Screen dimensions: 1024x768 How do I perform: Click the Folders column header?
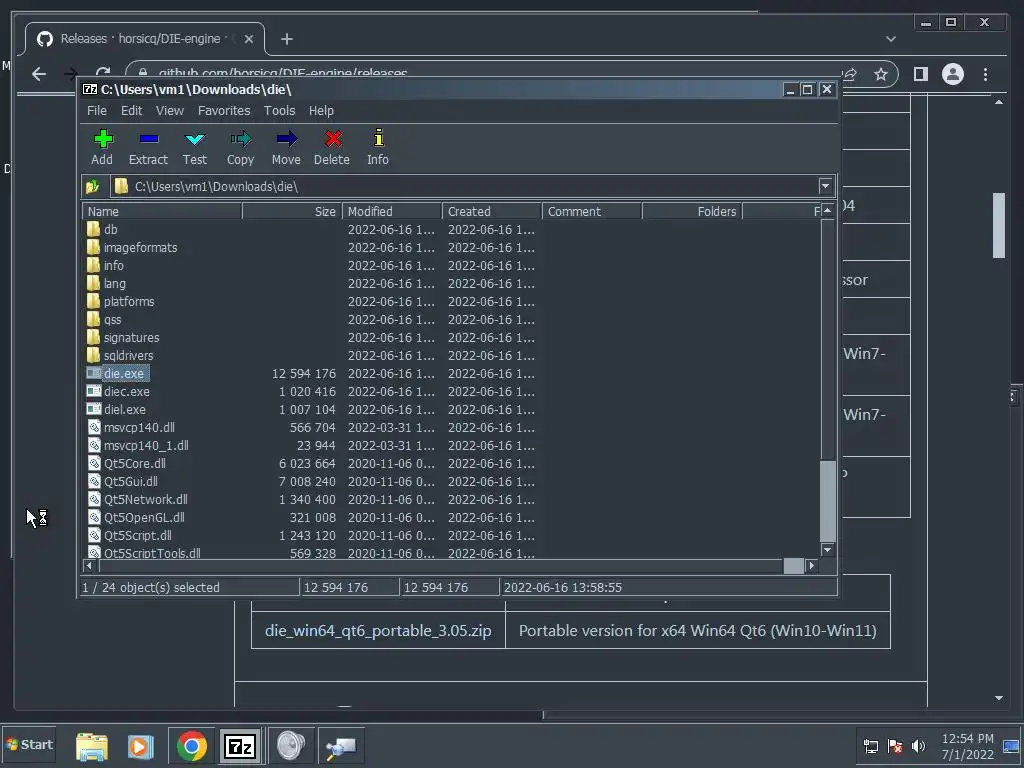tap(692, 211)
